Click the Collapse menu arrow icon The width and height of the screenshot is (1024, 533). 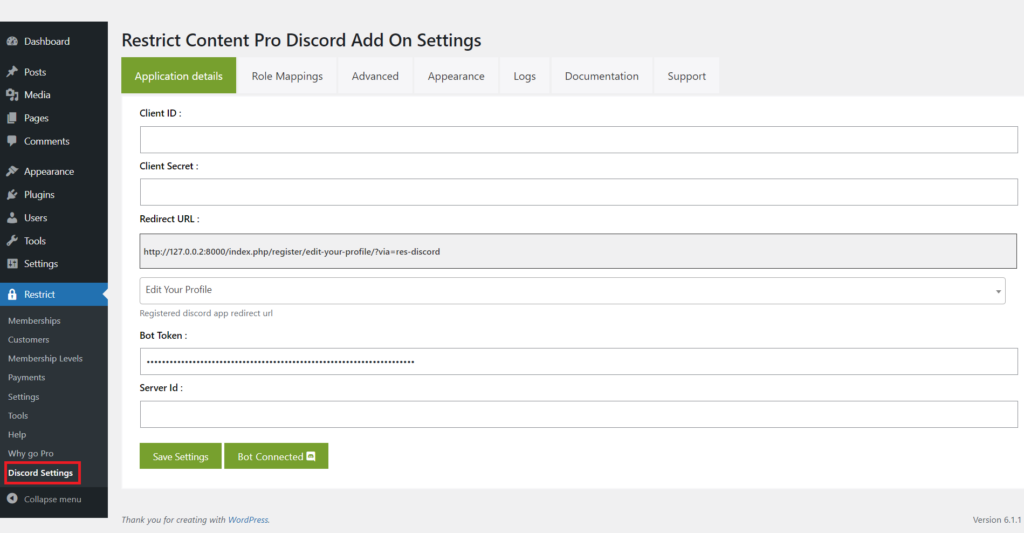[x=12, y=499]
